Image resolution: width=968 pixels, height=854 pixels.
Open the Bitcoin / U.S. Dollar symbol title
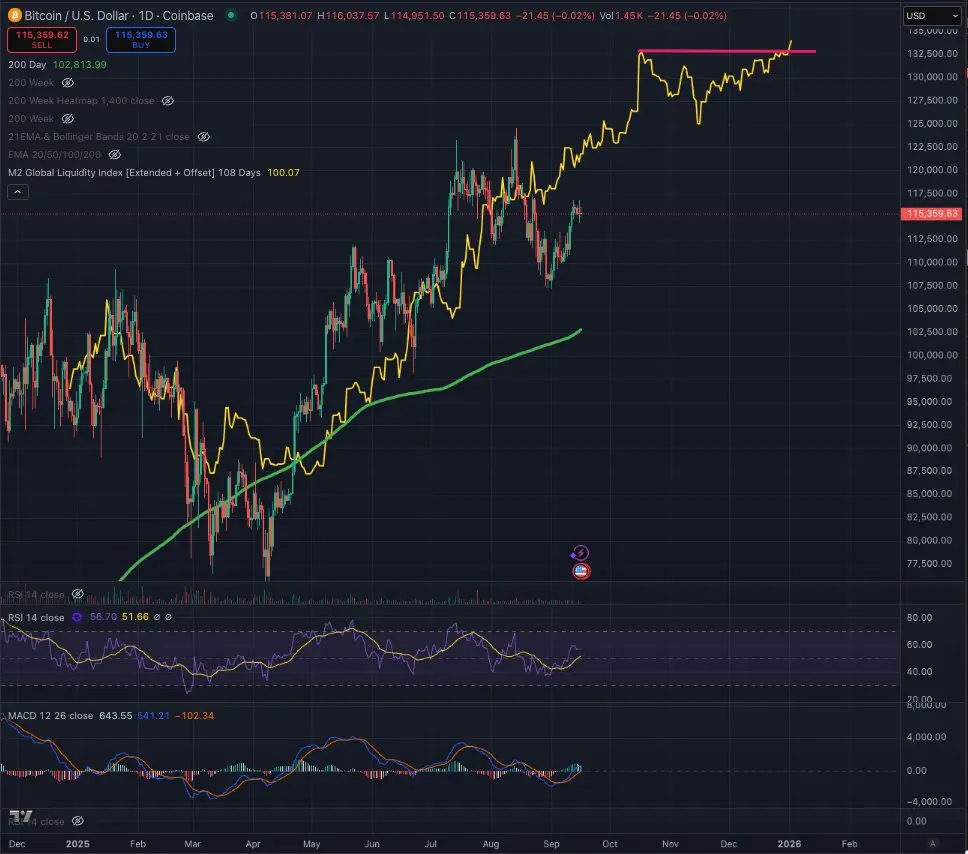119,15
